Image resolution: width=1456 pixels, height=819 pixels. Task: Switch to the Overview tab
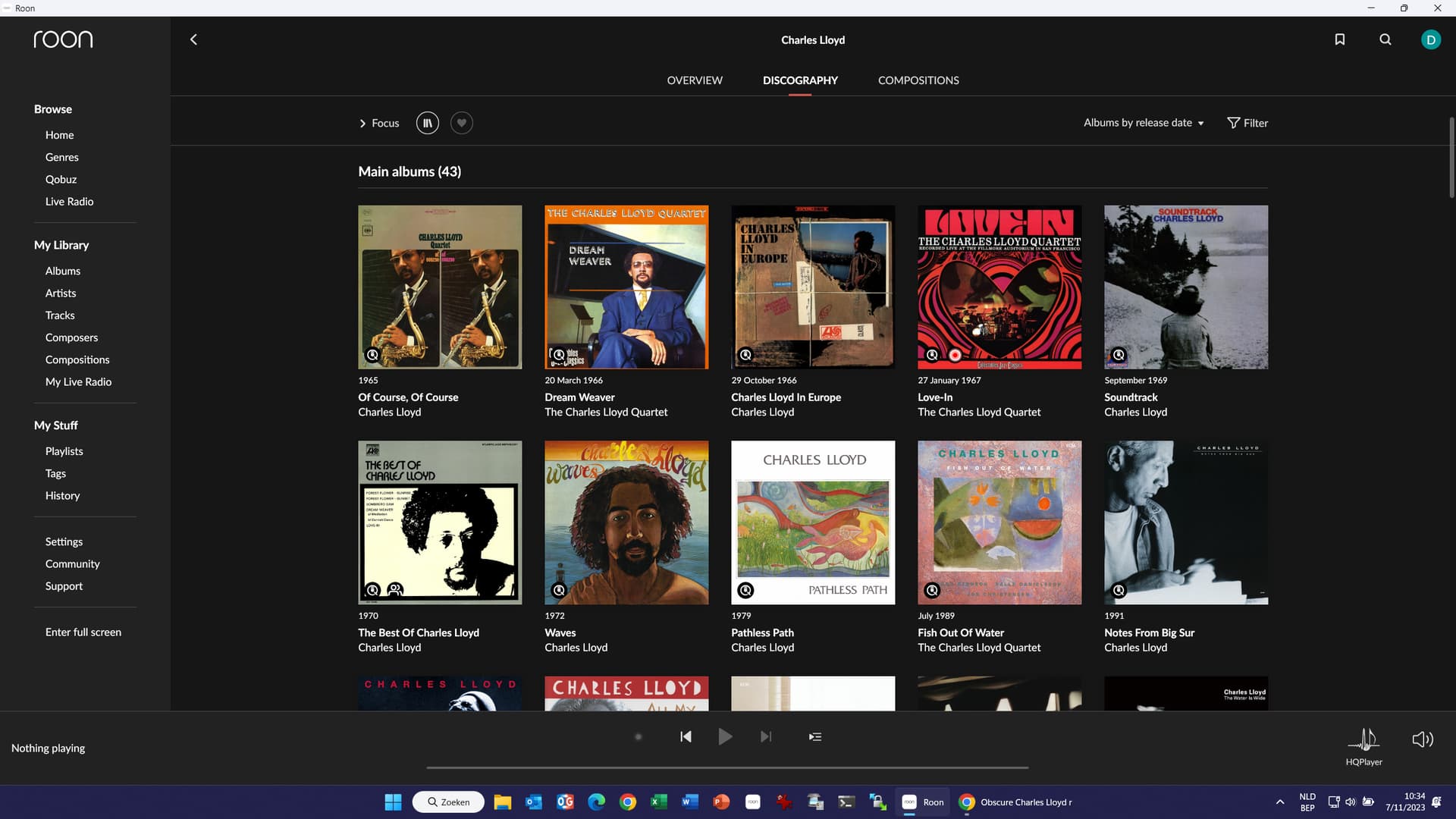tap(695, 80)
